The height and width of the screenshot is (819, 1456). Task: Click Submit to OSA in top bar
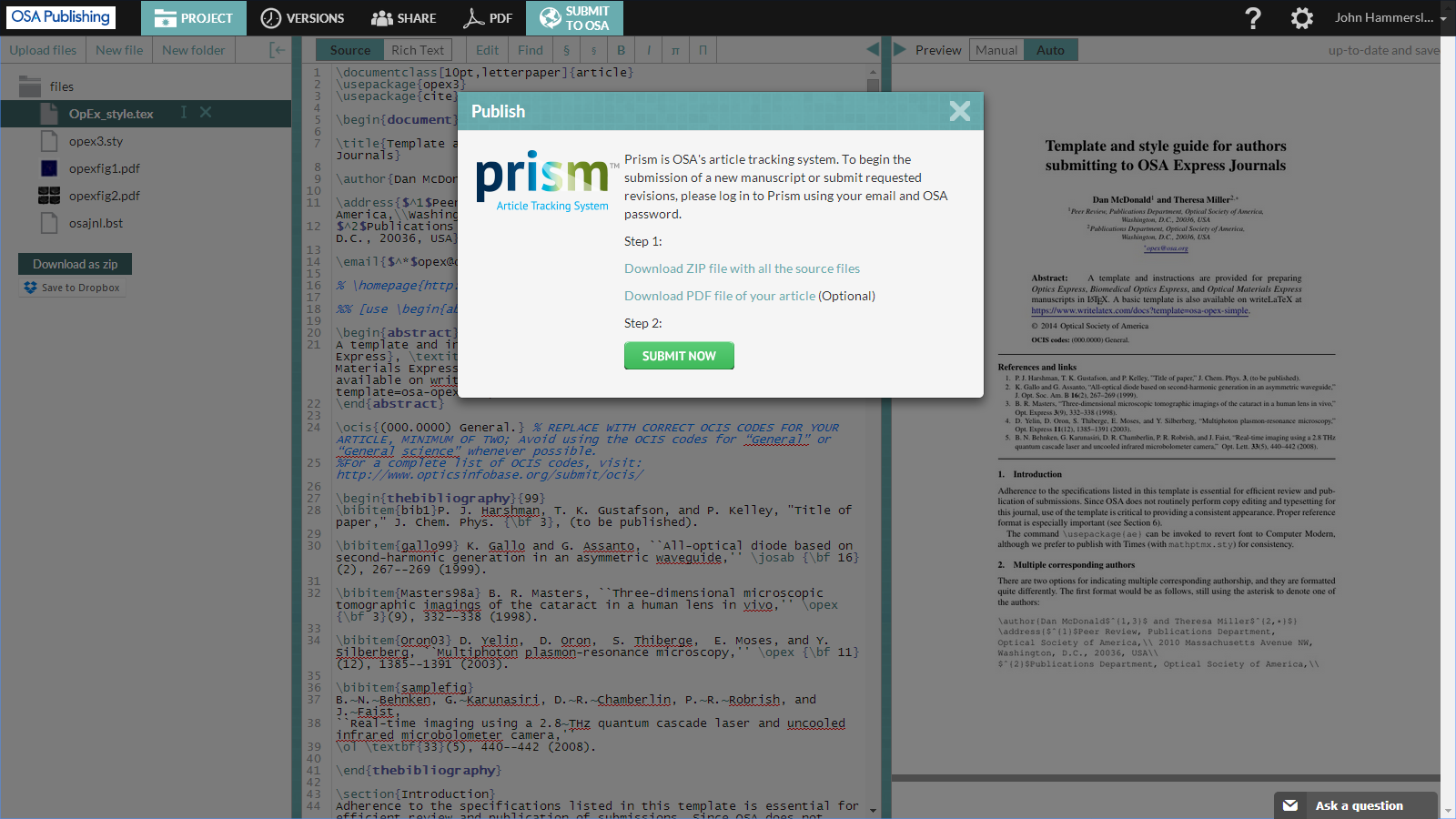[x=575, y=18]
